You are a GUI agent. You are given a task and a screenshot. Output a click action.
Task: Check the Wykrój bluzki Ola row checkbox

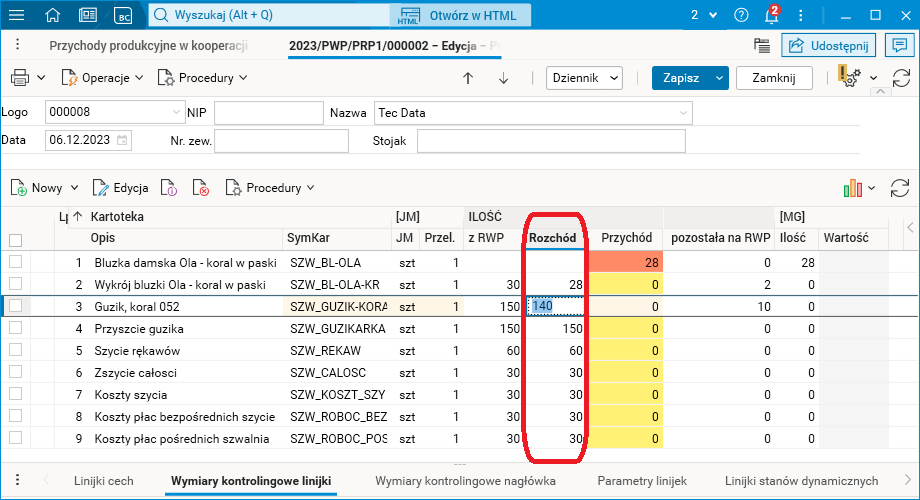16,284
